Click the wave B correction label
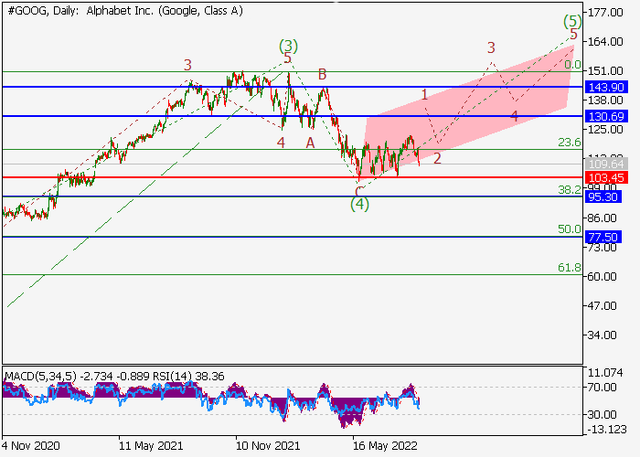640x457 pixels. tap(323, 74)
